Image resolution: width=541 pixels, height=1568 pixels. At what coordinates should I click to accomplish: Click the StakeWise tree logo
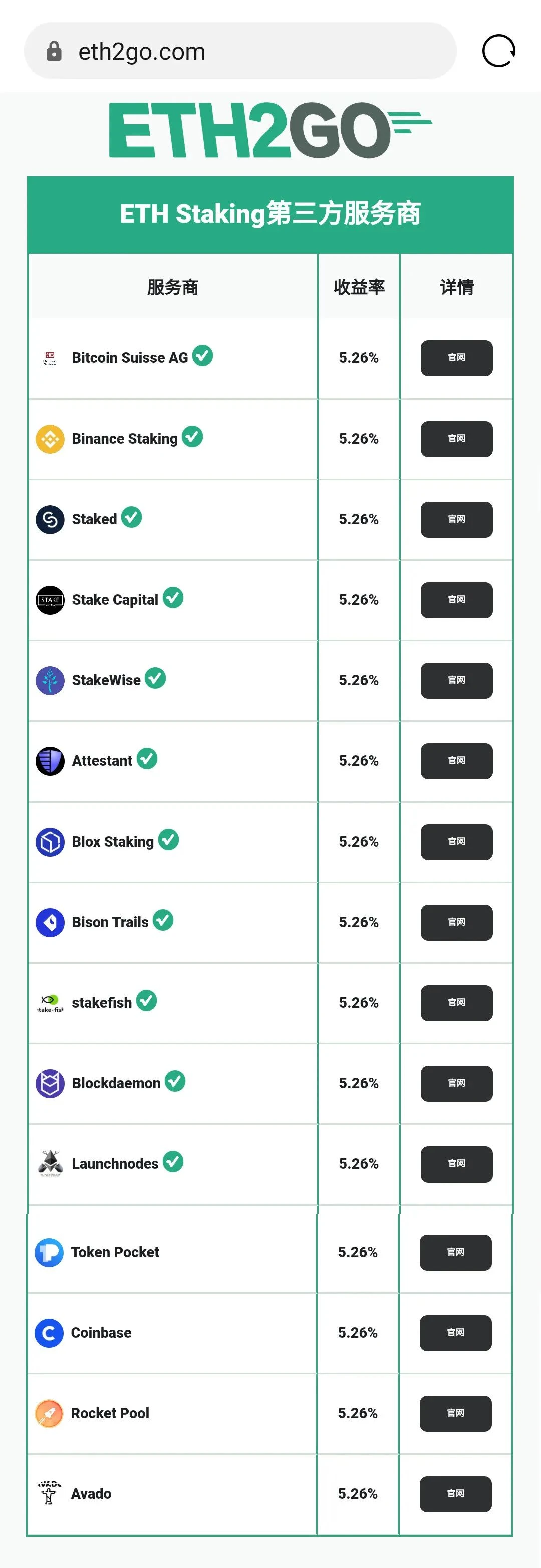[x=50, y=680]
